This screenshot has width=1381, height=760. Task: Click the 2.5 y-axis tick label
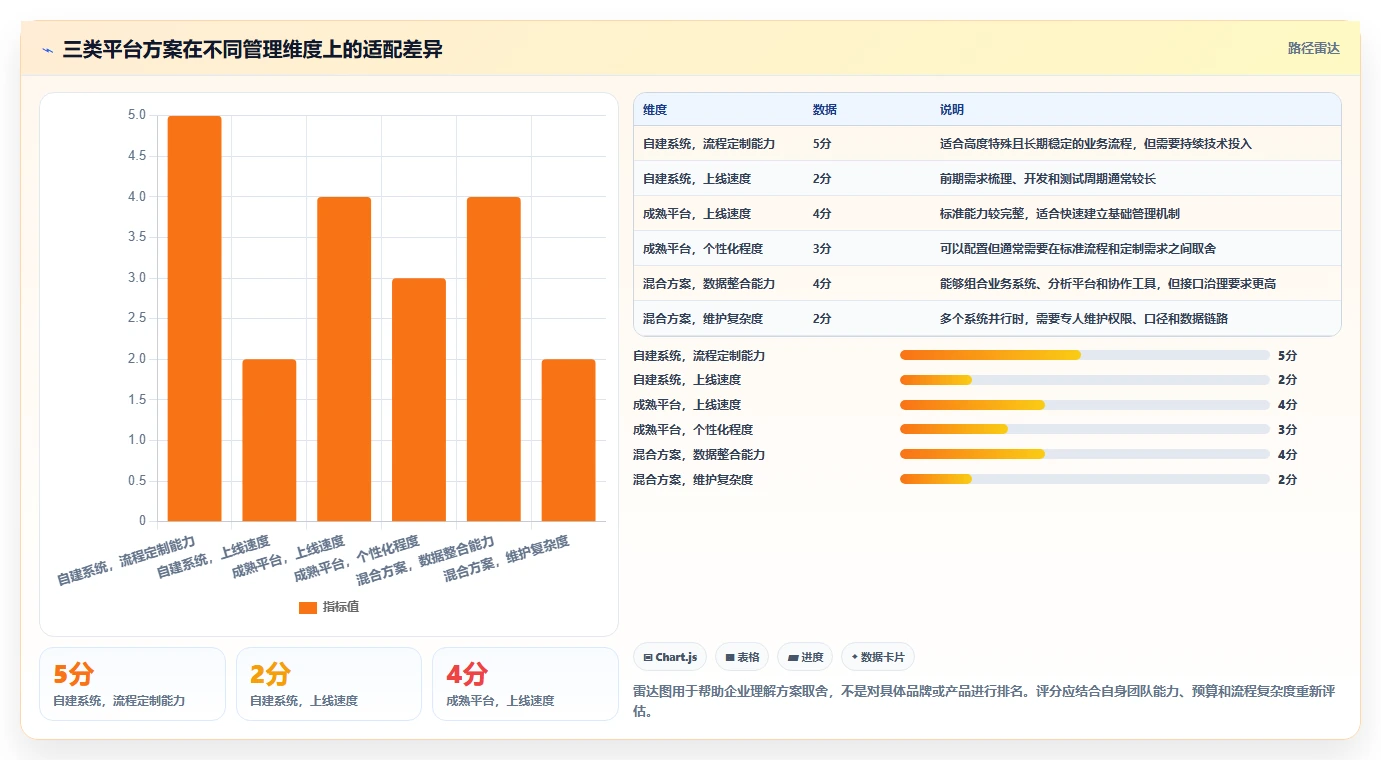pos(137,318)
